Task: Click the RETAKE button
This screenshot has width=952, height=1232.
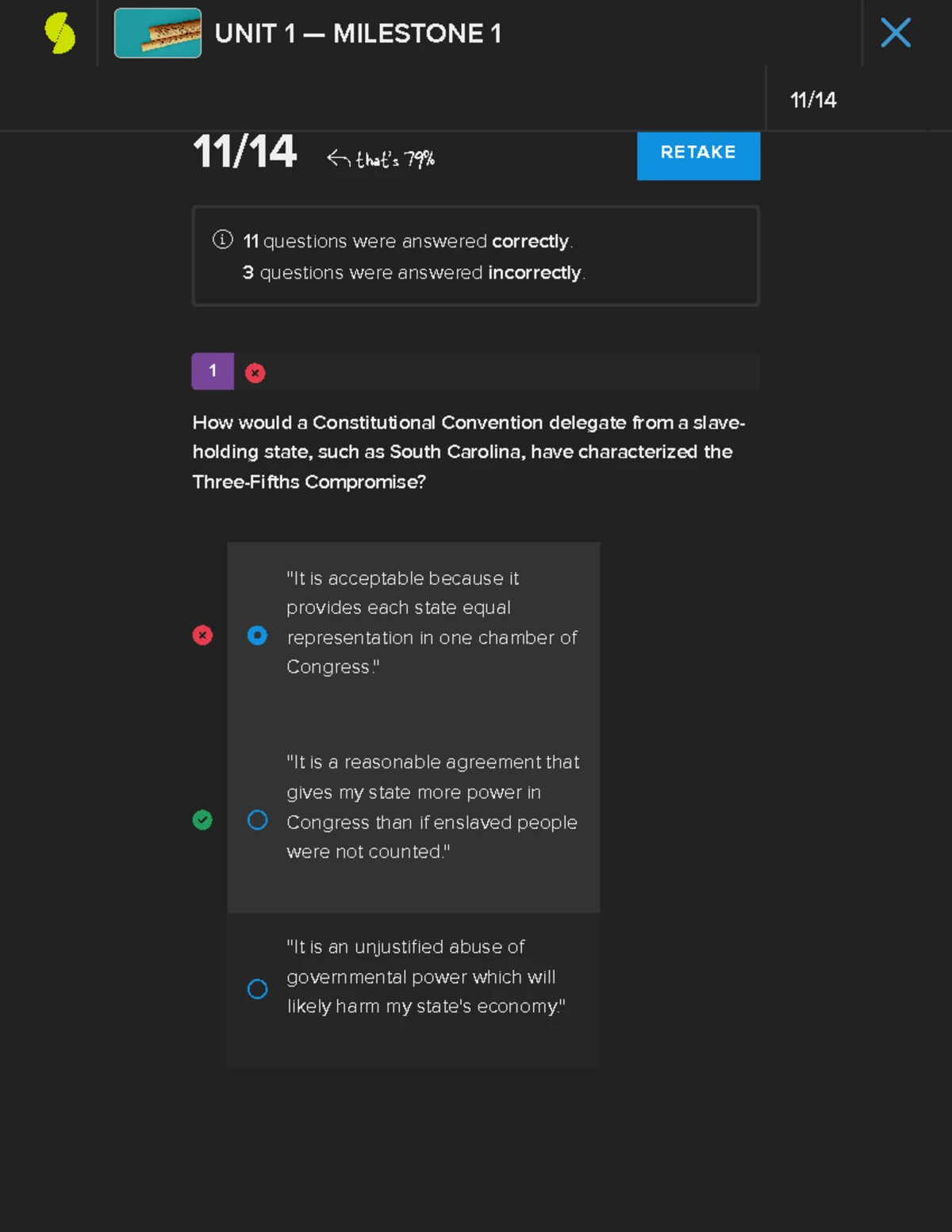Action: 697,155
